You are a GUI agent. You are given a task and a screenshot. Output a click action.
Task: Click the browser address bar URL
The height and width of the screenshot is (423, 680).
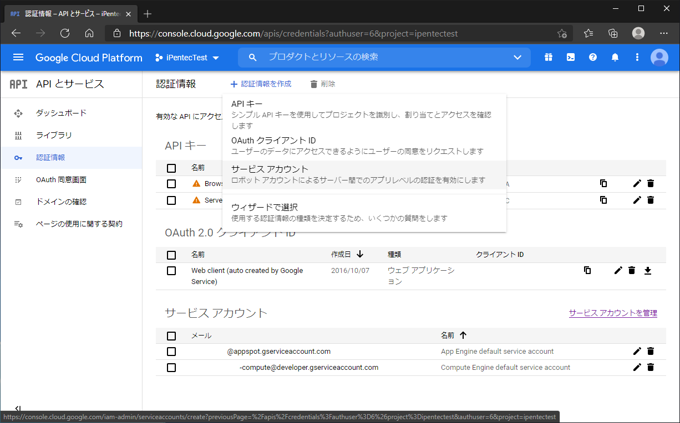pyautogui.click(x=293, y=33)
